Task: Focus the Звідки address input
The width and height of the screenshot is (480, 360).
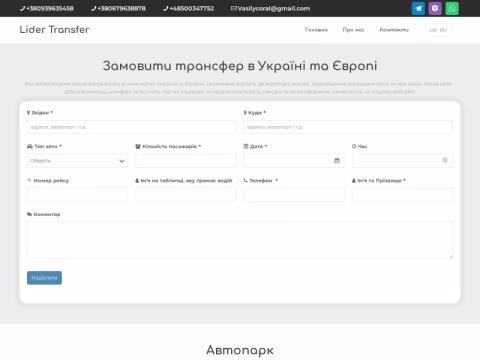Action: tap(132, 127)
